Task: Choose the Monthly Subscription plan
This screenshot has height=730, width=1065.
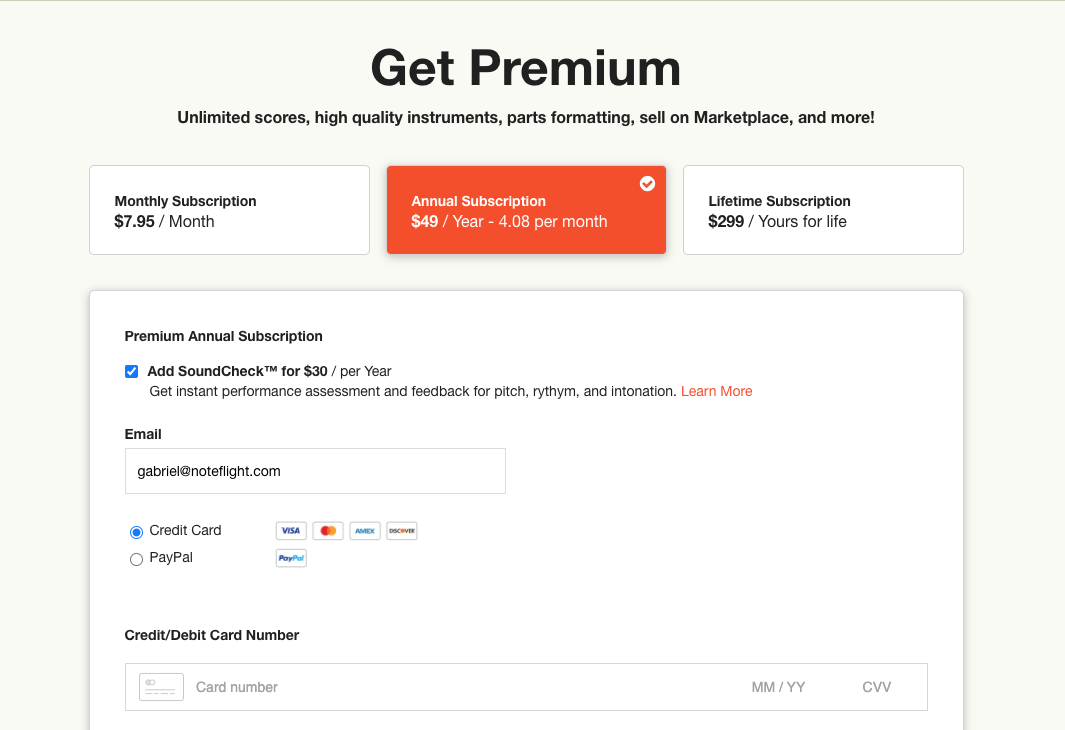Action: [229, 210]
